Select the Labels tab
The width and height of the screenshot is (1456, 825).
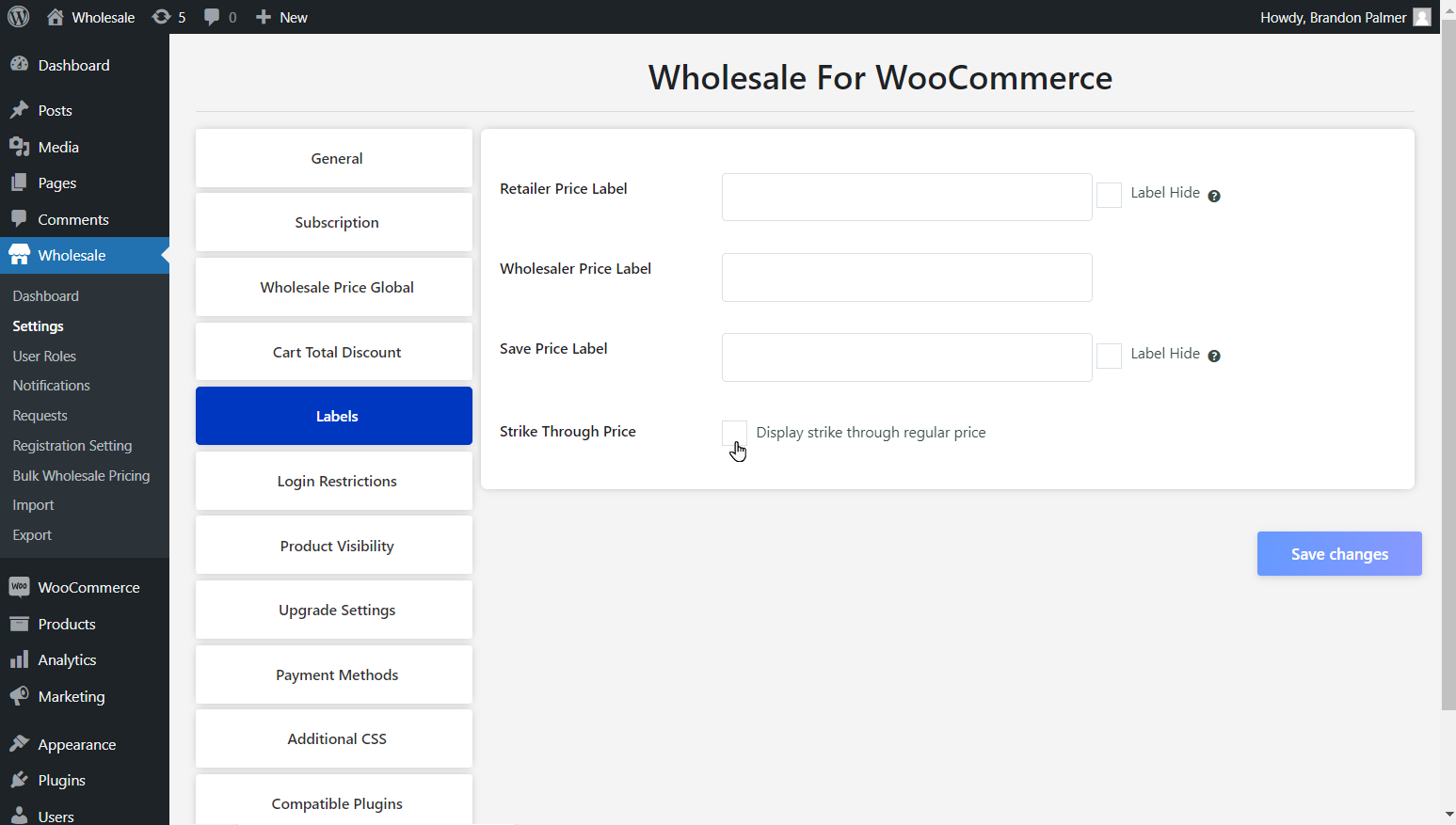pos(334,416)
